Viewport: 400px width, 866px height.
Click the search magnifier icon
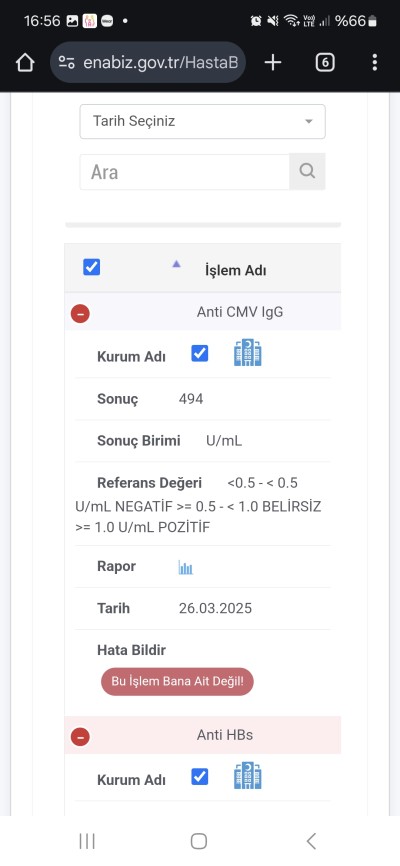point(307,171)
